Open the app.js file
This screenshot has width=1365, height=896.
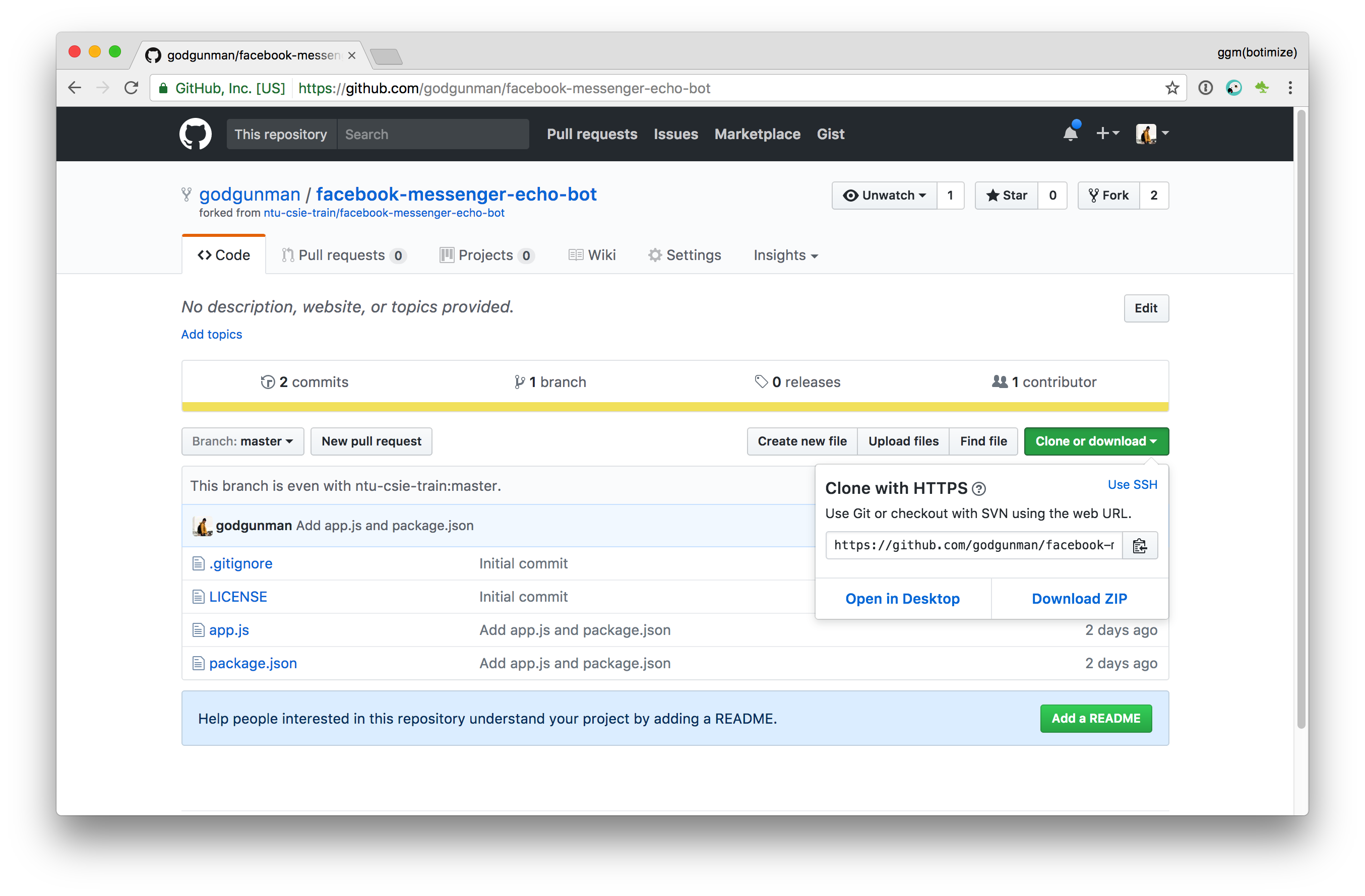[229, 630]
